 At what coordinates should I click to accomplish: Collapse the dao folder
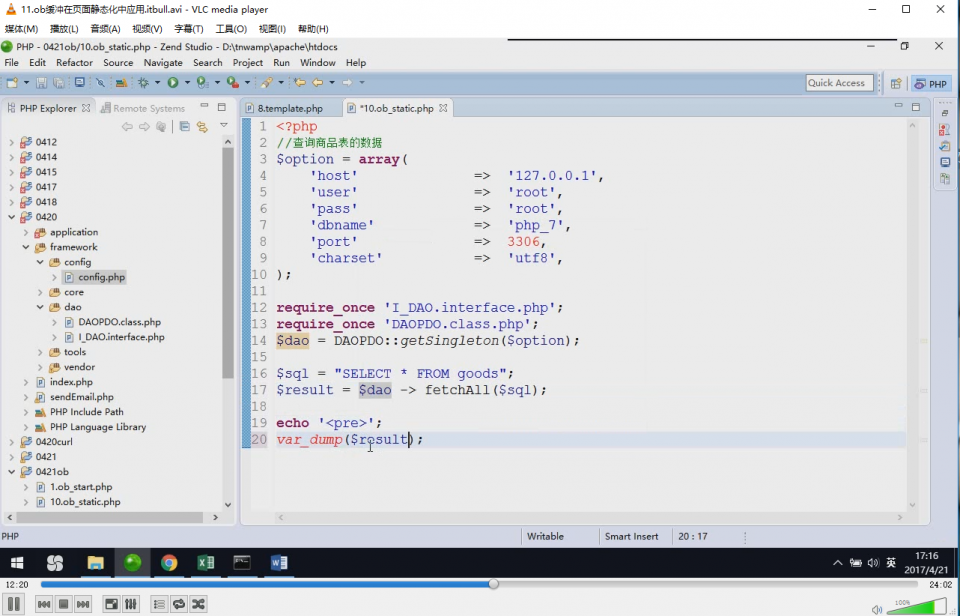[x=40, y=307]
